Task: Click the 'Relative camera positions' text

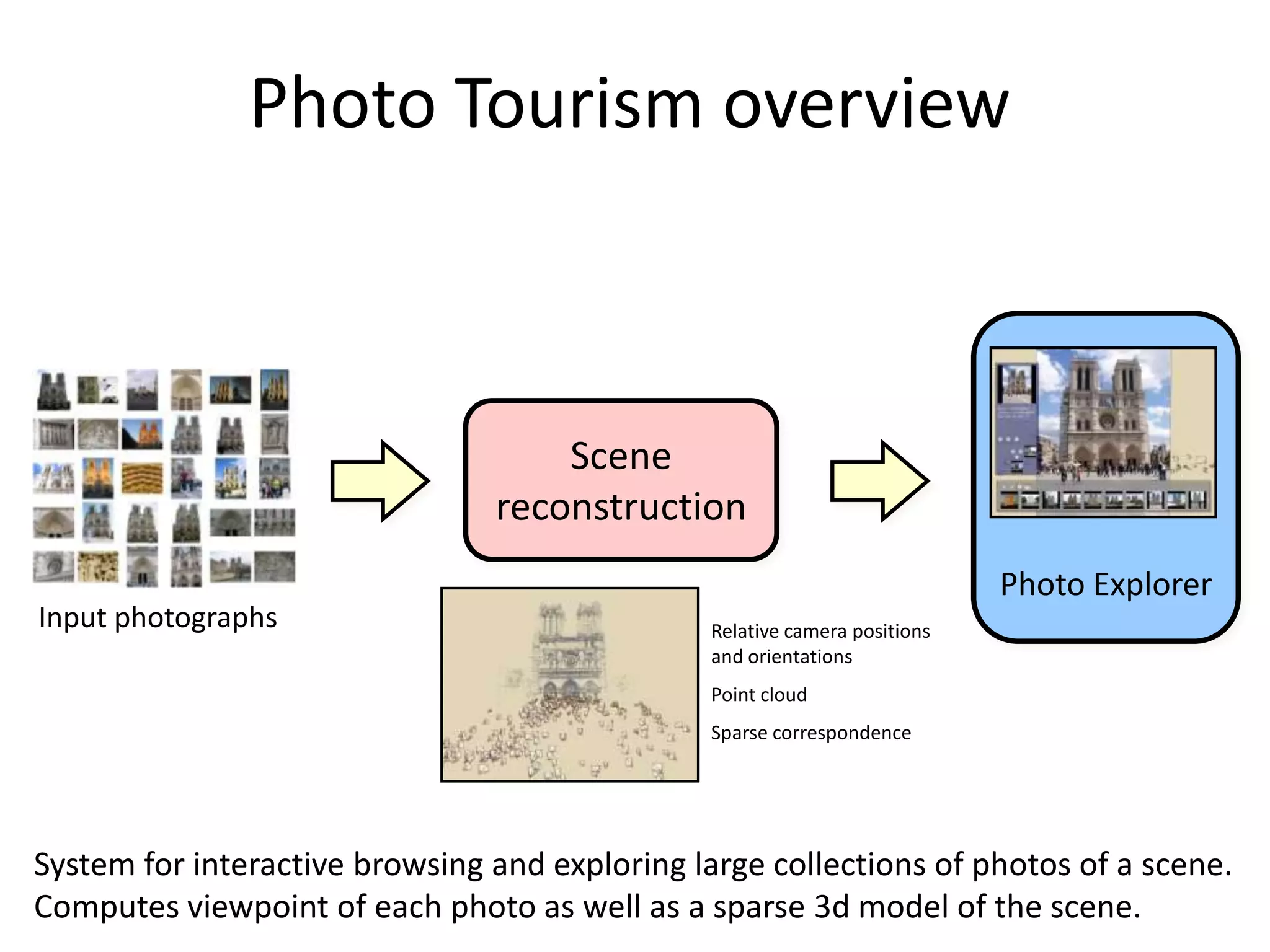Action: 820,631
